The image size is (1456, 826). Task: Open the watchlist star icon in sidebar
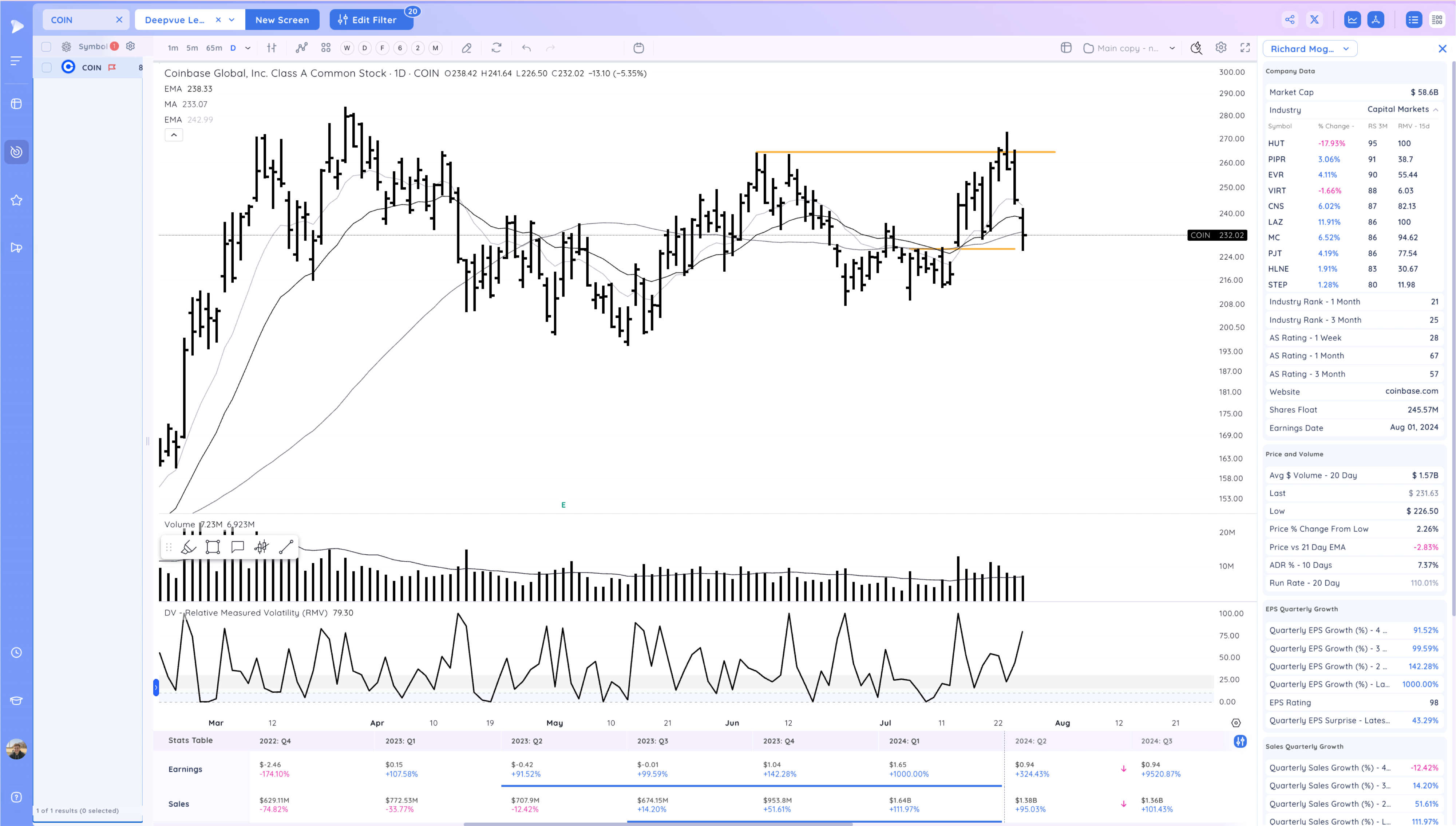16,200
